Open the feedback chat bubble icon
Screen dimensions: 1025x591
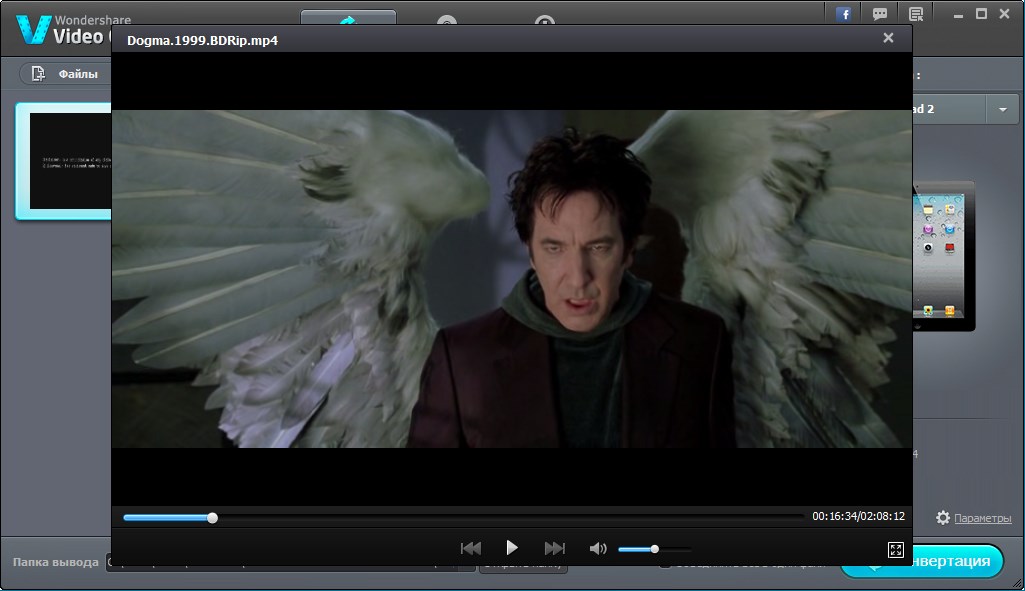click(x=880, y=14)
